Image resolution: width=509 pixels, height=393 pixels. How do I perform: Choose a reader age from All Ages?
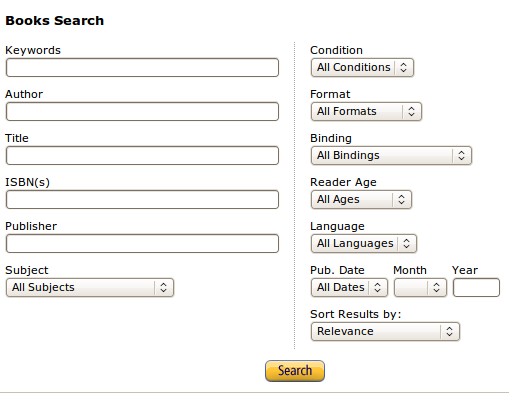click(361, 200)
